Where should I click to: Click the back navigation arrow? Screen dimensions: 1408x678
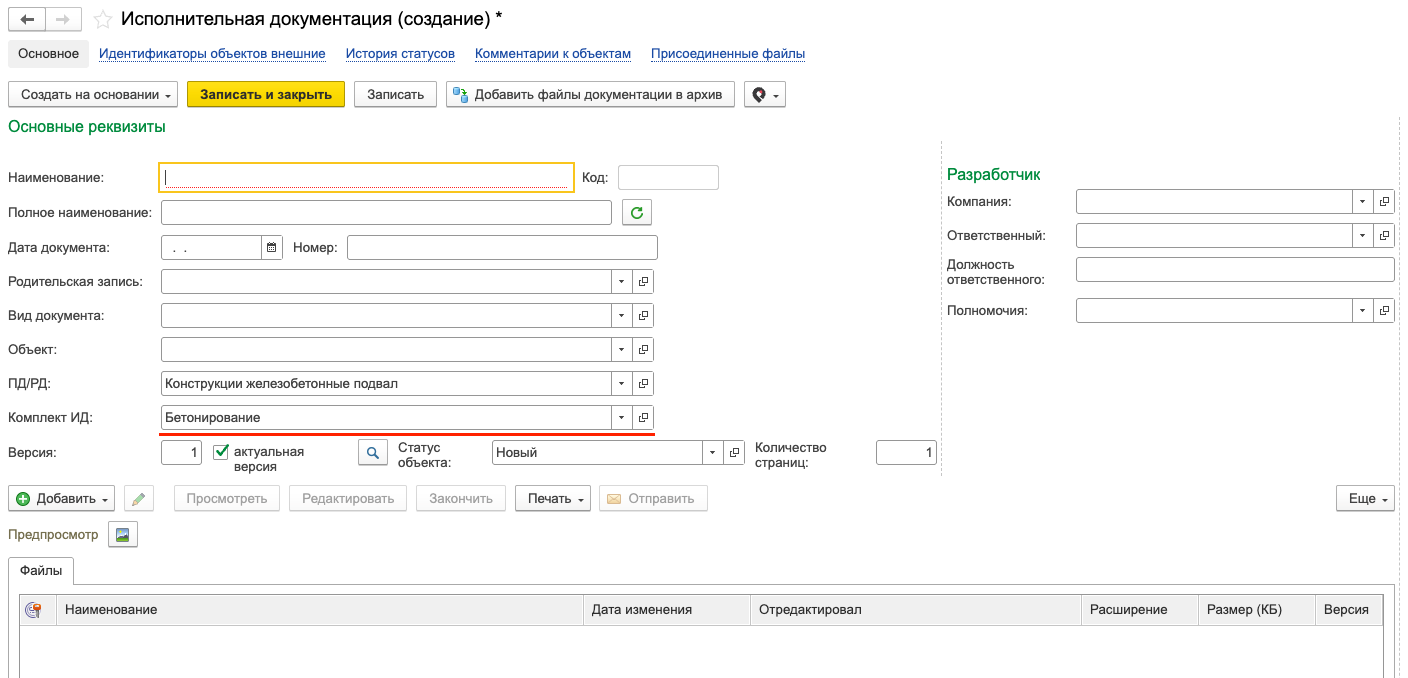(x=27, y=19)
